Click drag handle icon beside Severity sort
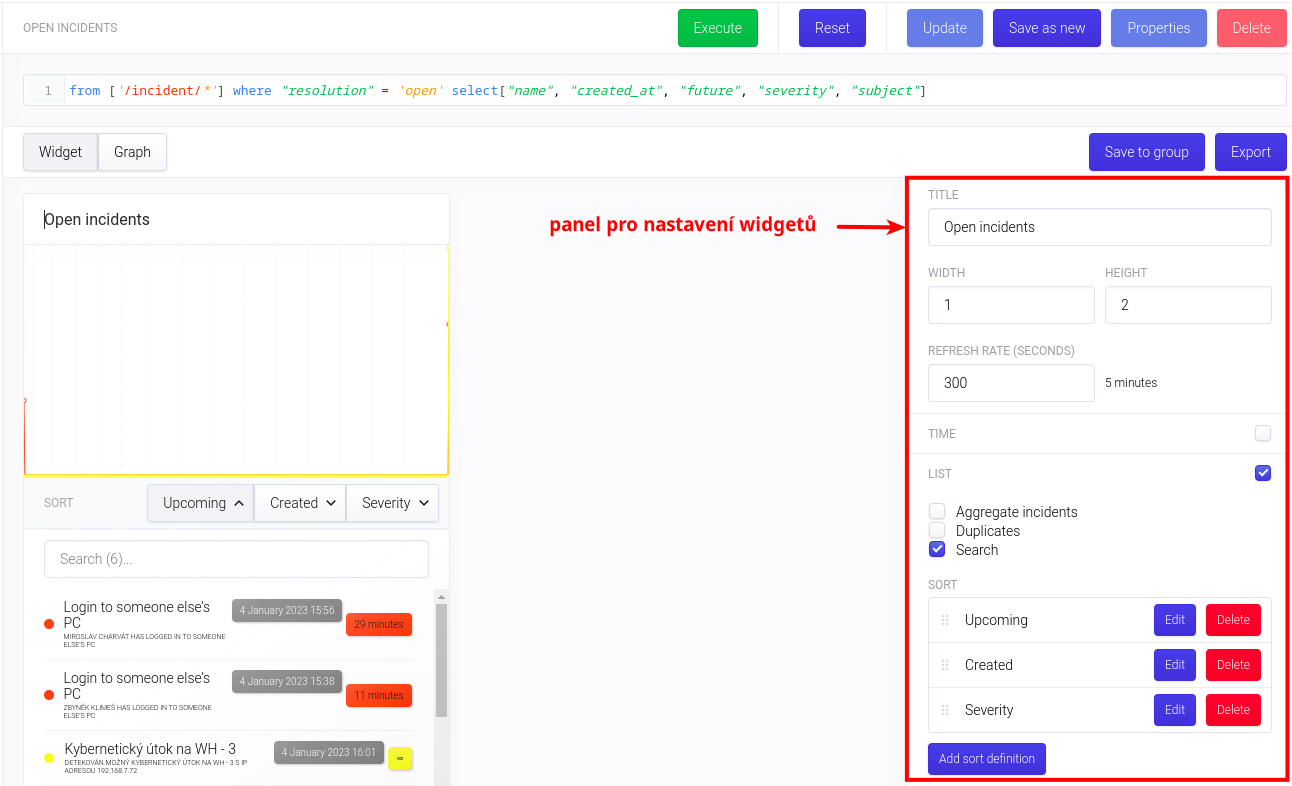Screen dimensions: 1292x786 (x=945, y=710)
